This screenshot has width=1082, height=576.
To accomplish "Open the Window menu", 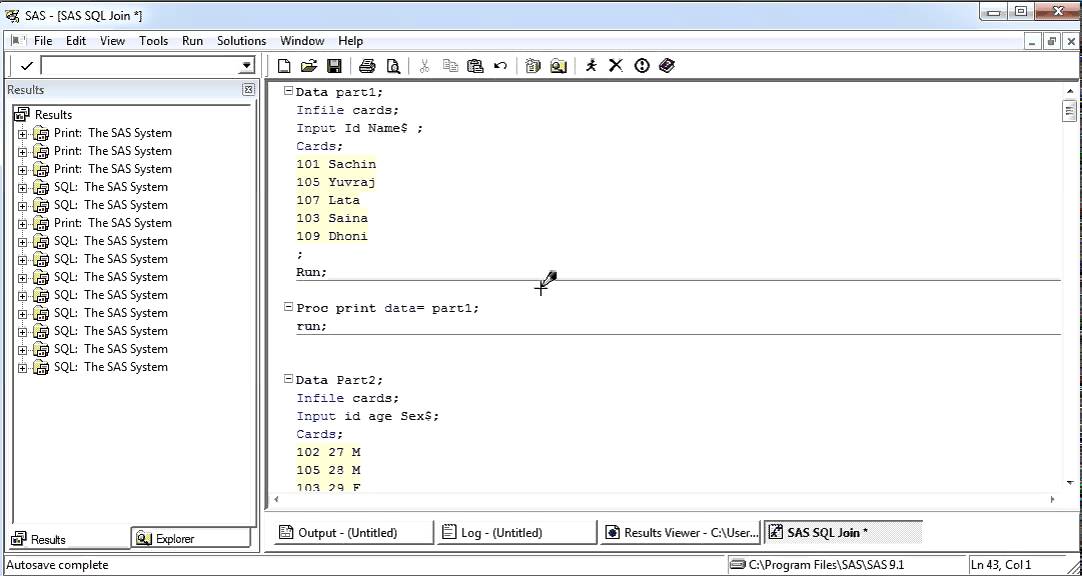I will coord(302,41).
